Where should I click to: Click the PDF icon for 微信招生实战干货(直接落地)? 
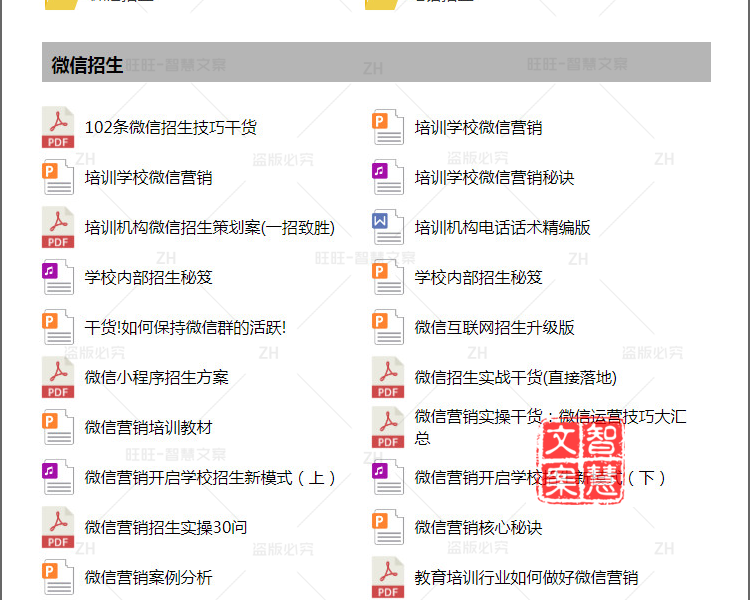tap(388, 377)
